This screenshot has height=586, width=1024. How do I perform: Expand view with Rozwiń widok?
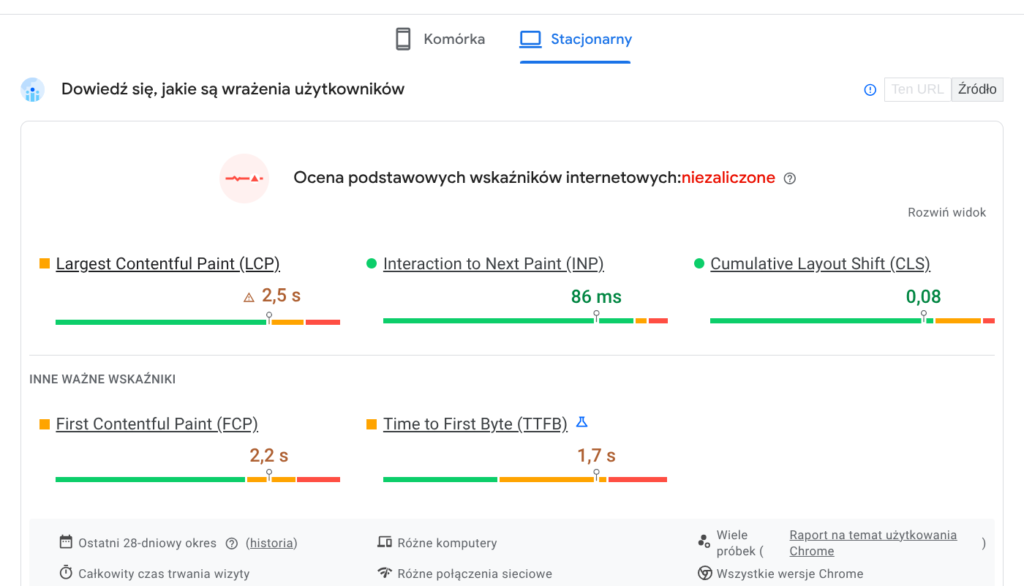(946, 212)
